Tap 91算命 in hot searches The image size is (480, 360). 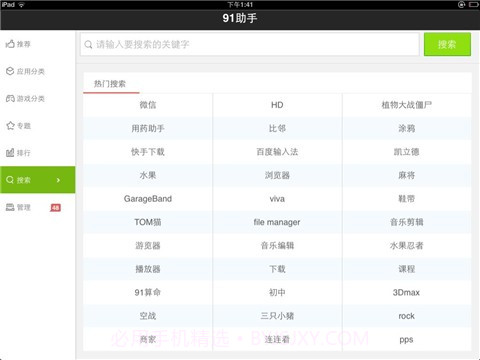148,292
